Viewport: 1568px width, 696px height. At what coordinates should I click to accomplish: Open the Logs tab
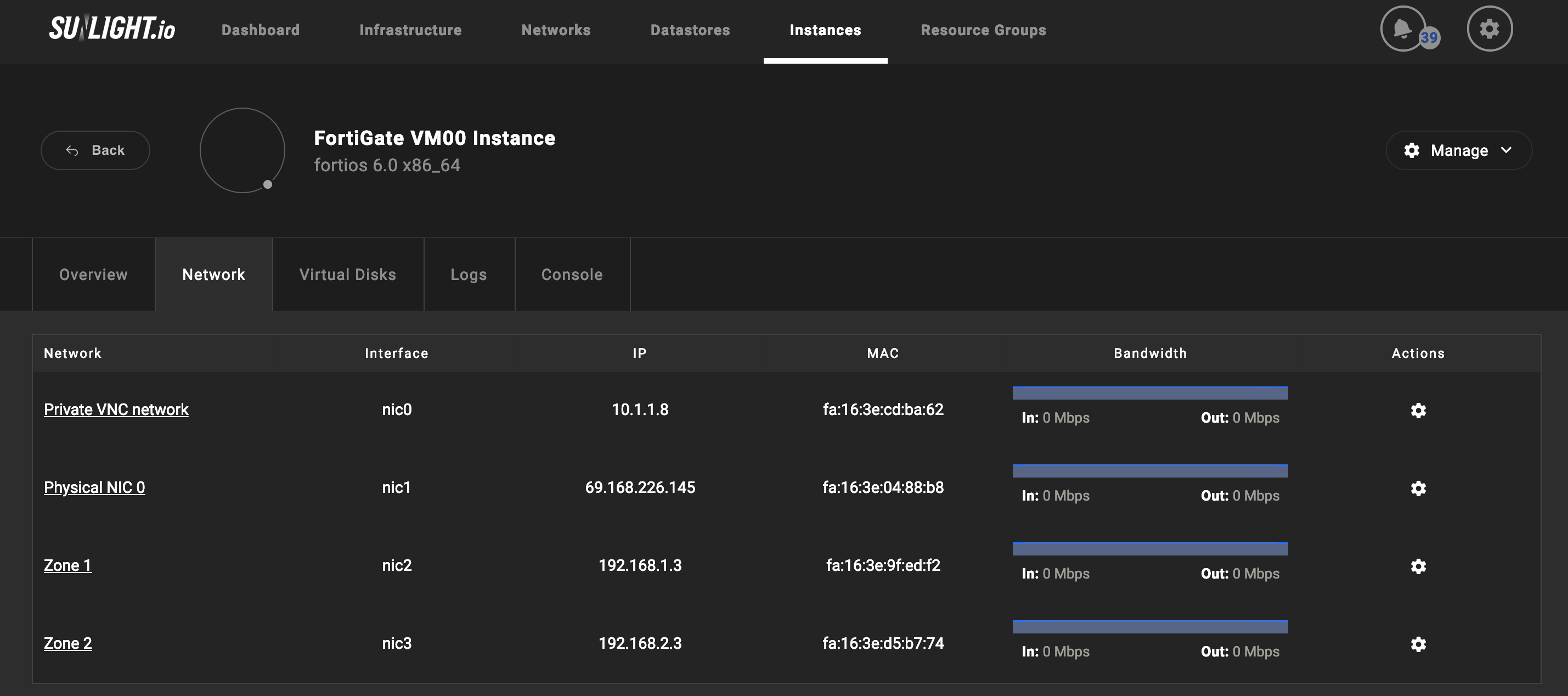[x=469, y=274]
